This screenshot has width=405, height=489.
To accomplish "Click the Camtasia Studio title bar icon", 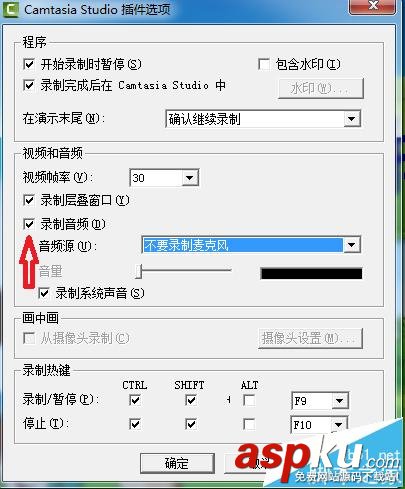I will pos(10,9).
